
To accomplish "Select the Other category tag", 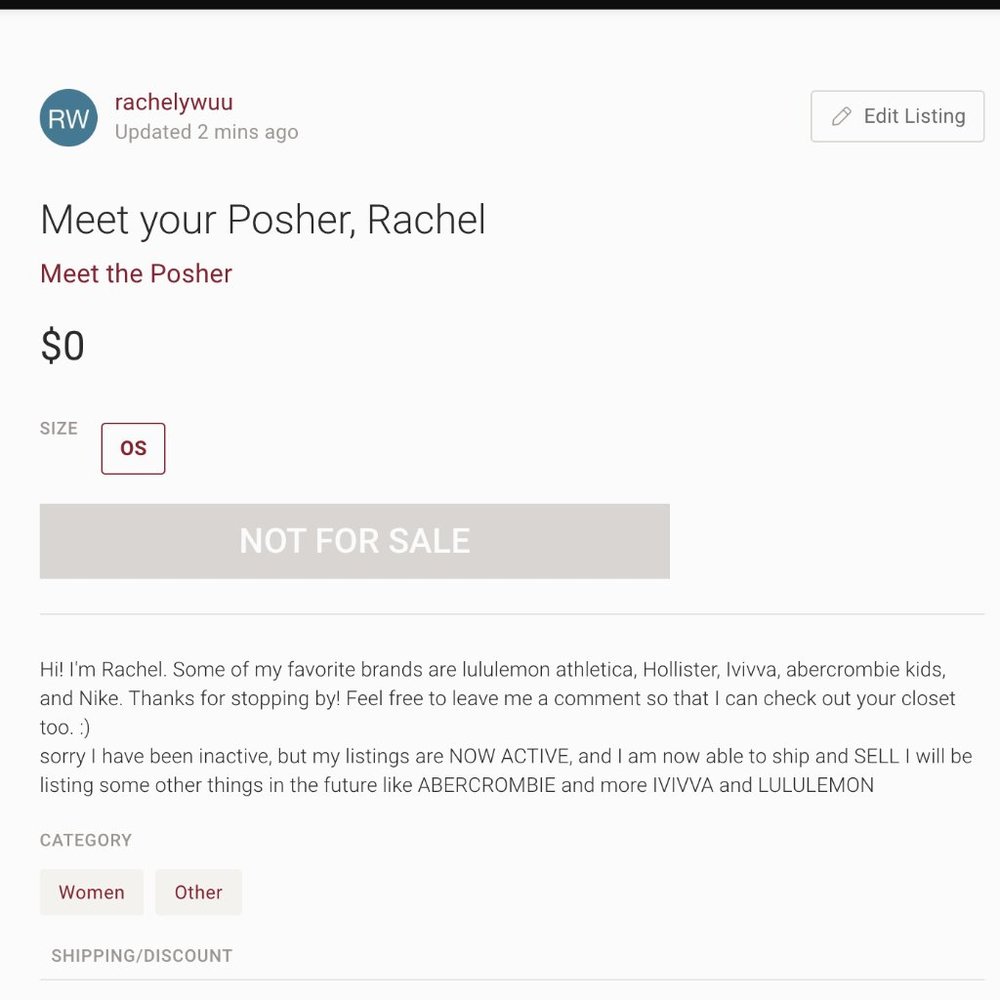I will click(198, 892).
